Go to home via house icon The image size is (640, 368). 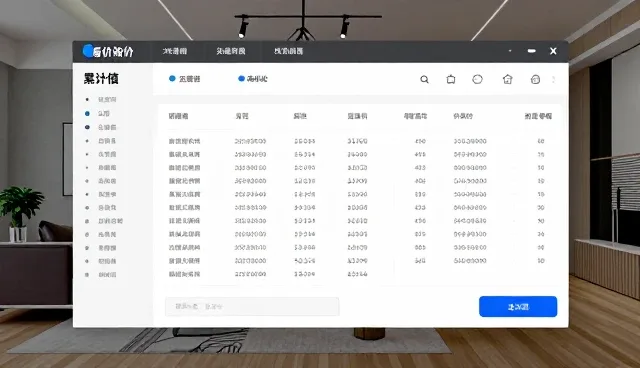pos(507,79)
